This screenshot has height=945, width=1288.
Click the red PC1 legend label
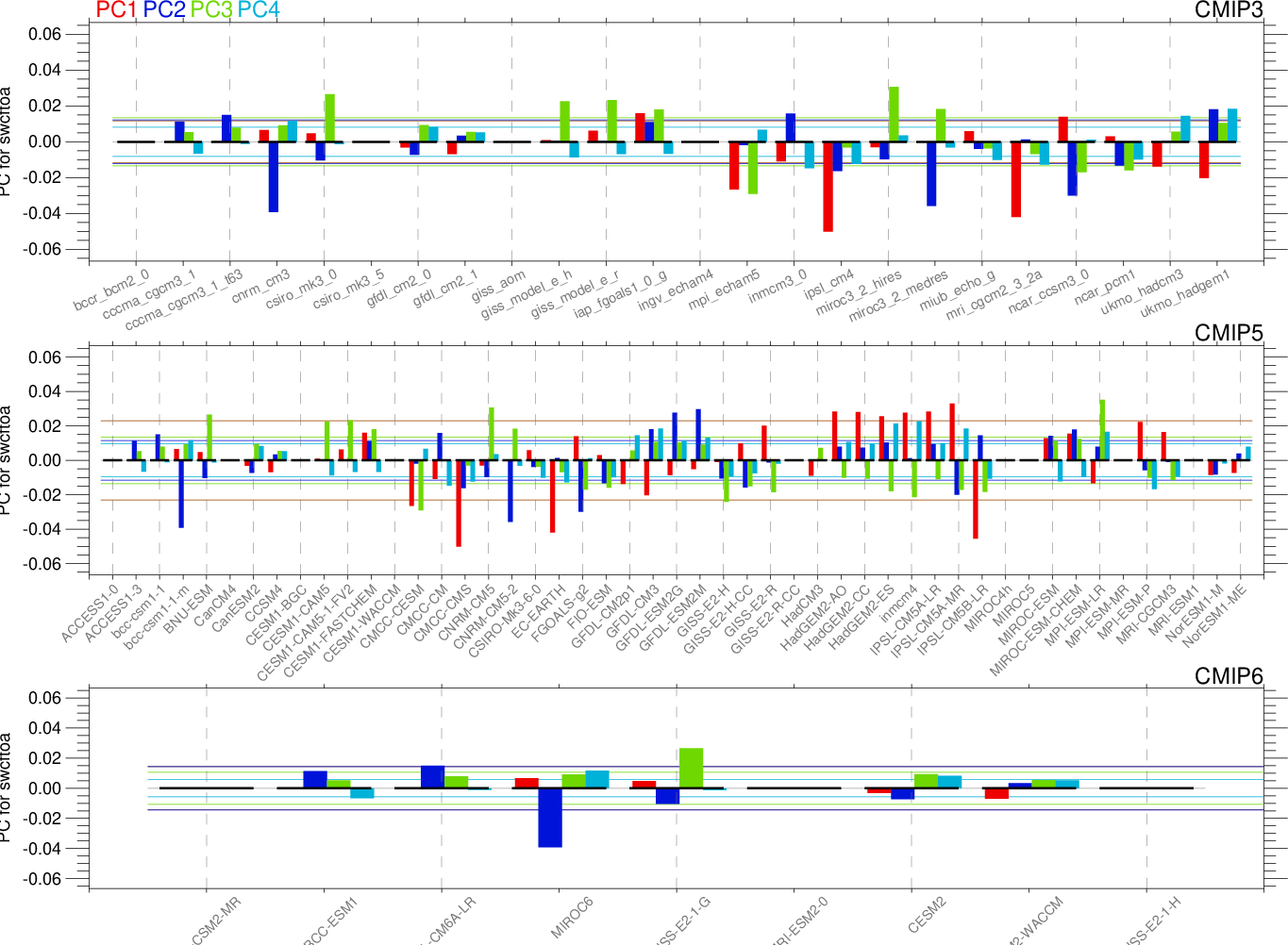[x=116, y=10]
